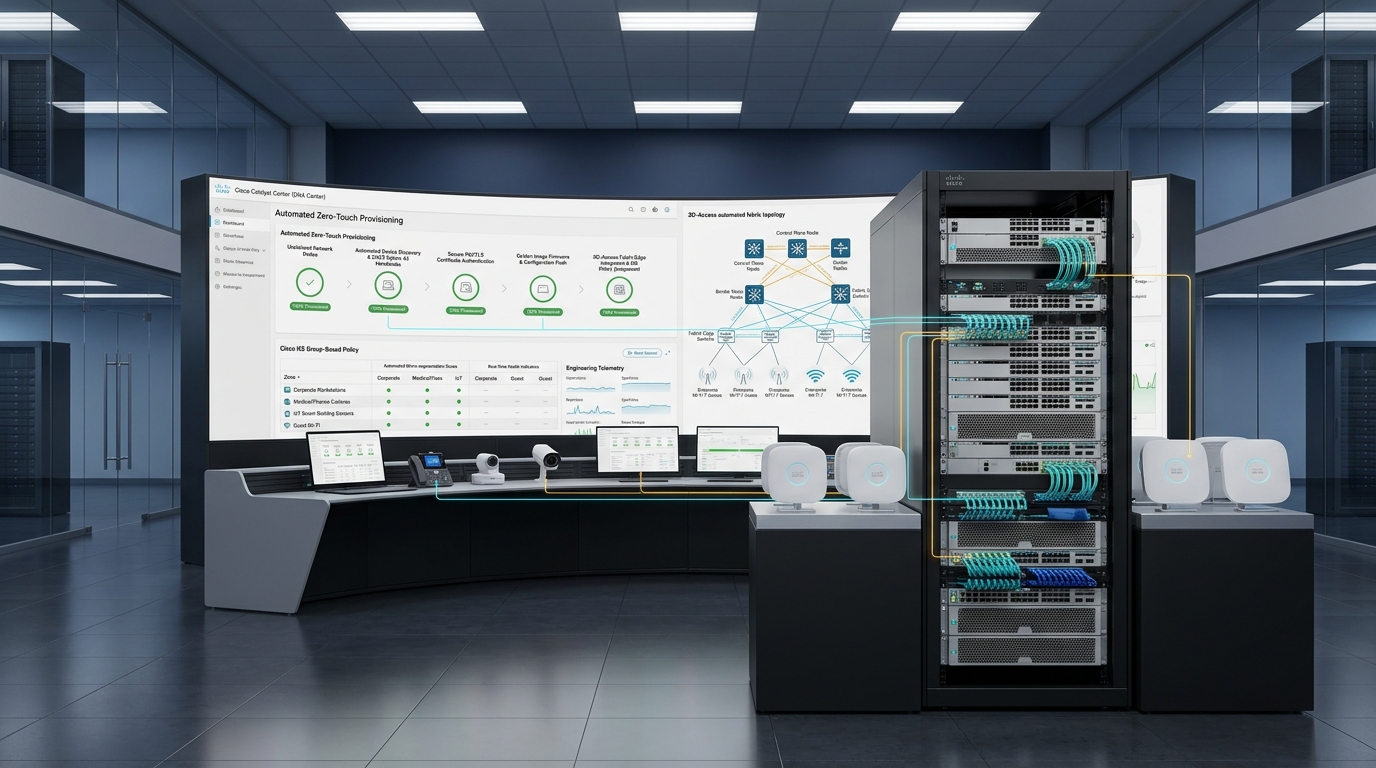This screenshot has height=768, width=1376.
Task: Click green pill under Golden Image step
Action: pos(543,312)
